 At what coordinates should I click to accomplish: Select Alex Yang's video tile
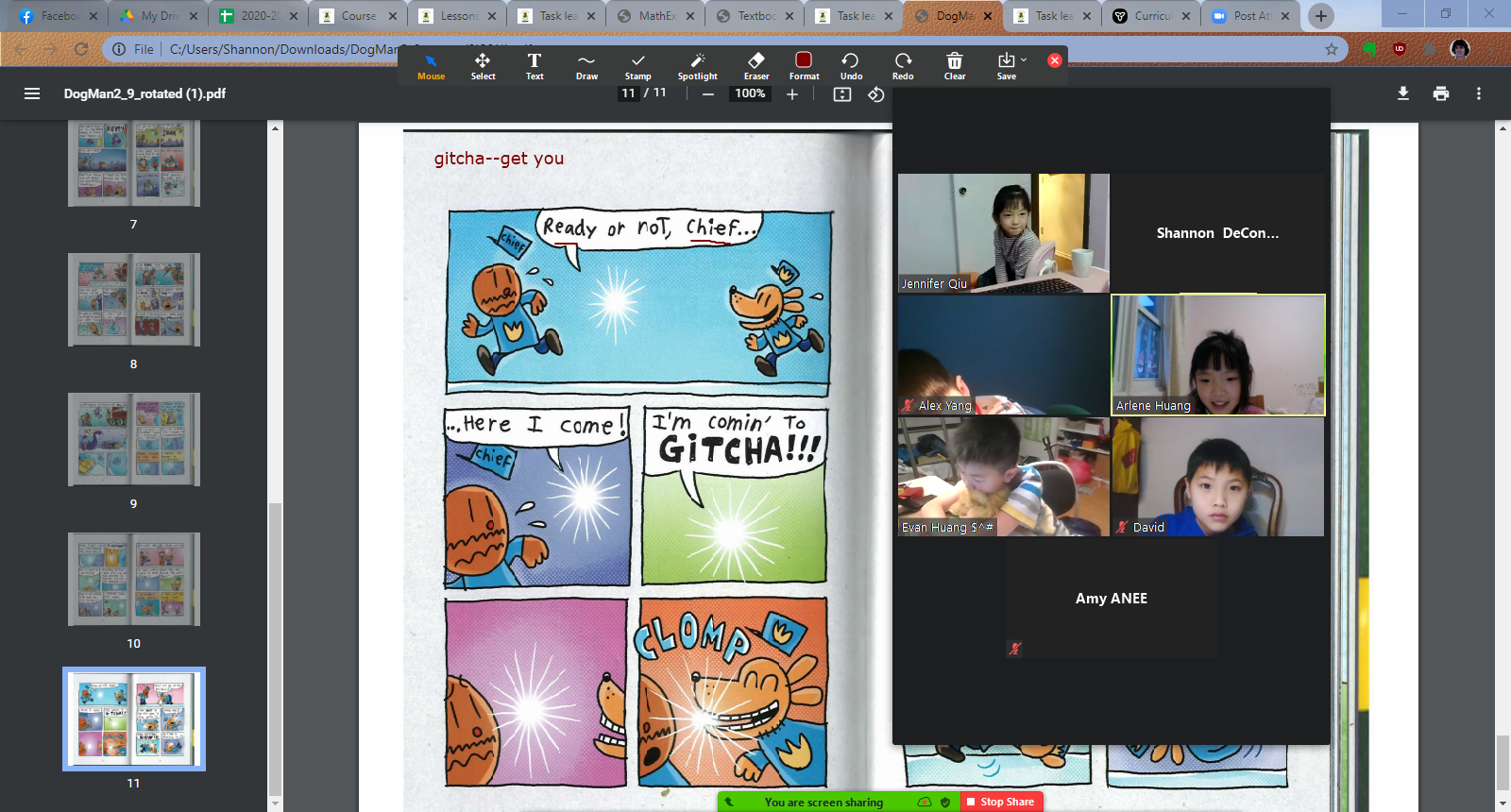click(1004, 355)
